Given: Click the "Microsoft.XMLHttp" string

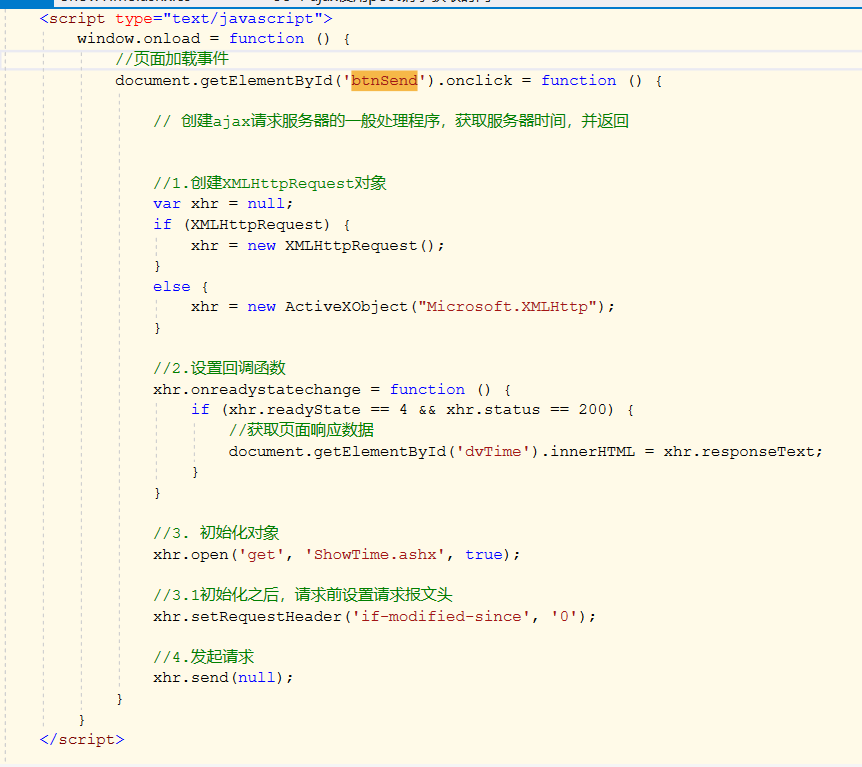Looking at the screenshot, I should pyautogui.click(x=507, y=307).
